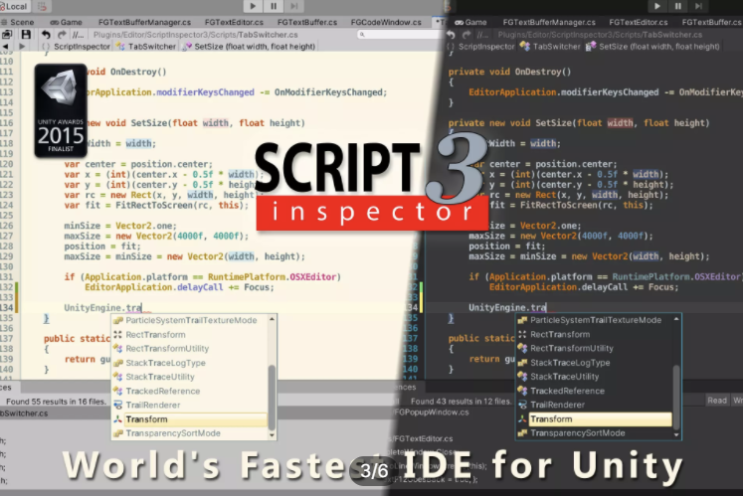
Task: Click scroll-down arrow of dark autocomplete list
Action: [676, 434]
